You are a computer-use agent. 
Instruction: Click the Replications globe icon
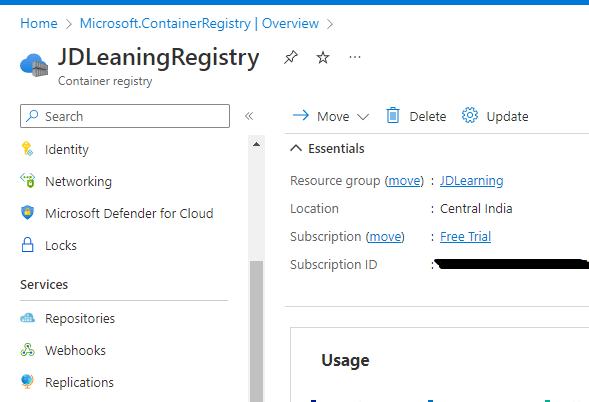[x=27, y=382]
